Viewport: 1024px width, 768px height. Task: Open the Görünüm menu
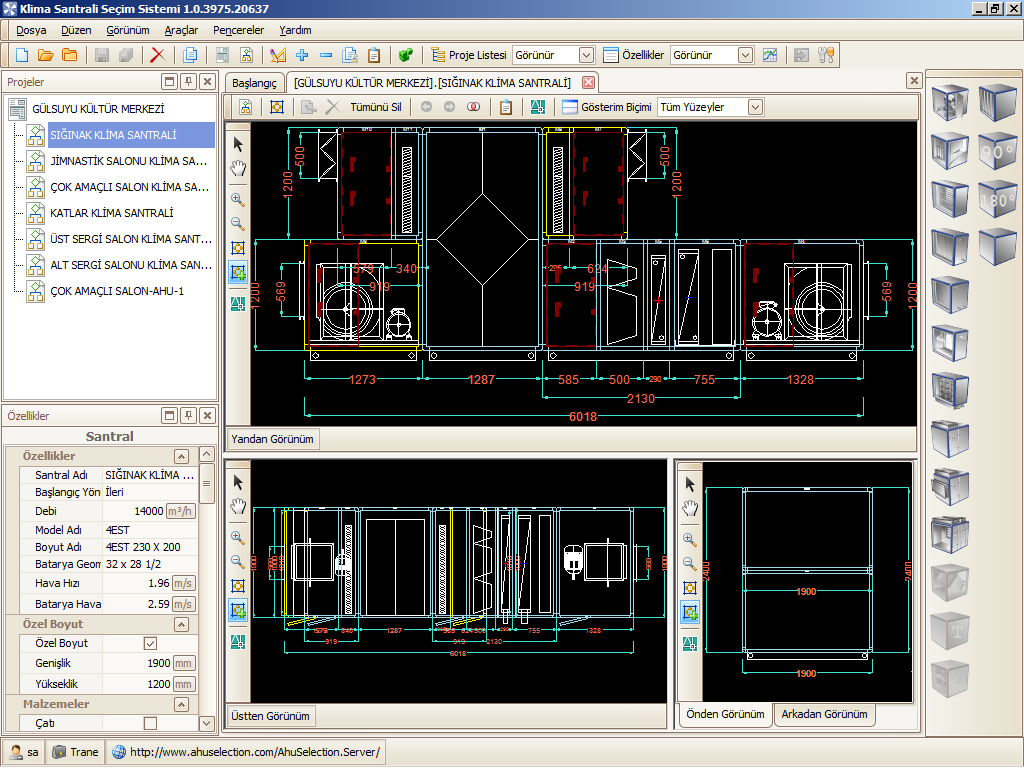[127, 30]
